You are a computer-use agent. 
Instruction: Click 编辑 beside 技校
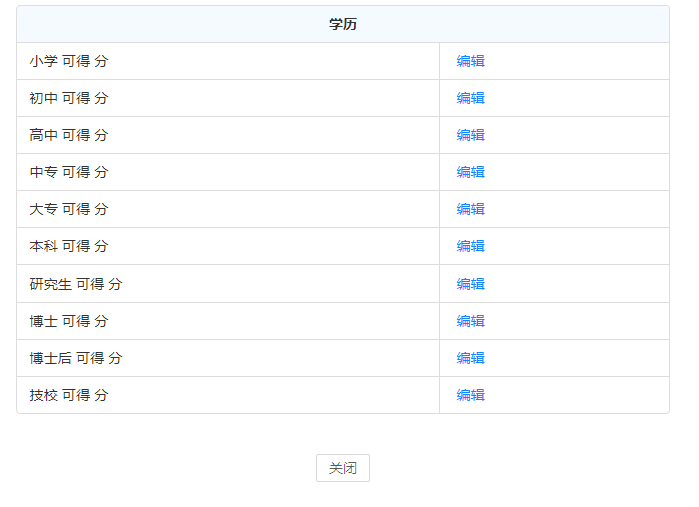[470, 395]
